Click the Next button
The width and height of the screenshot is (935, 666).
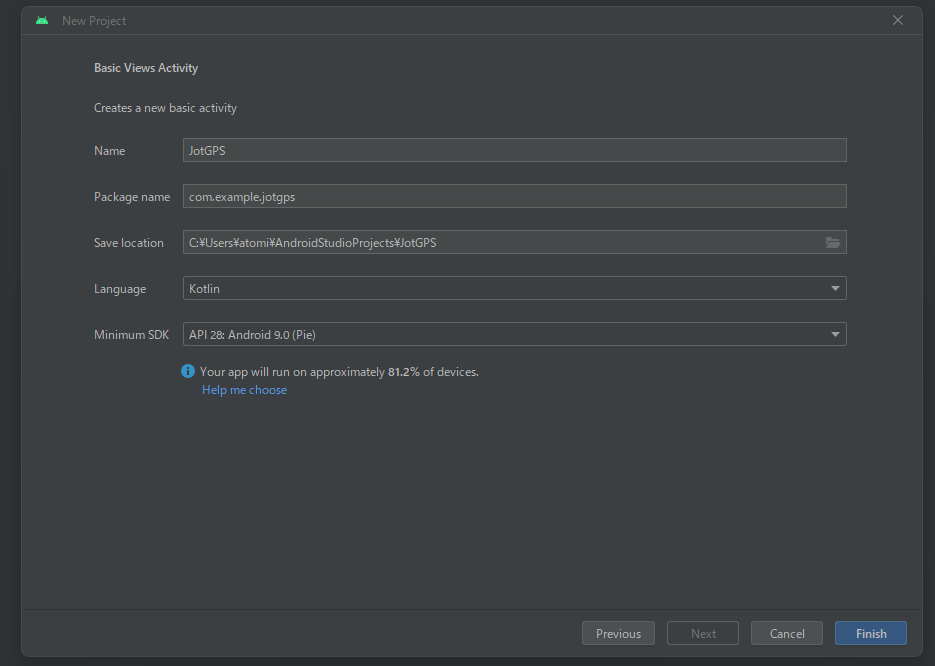click(702, 633)
